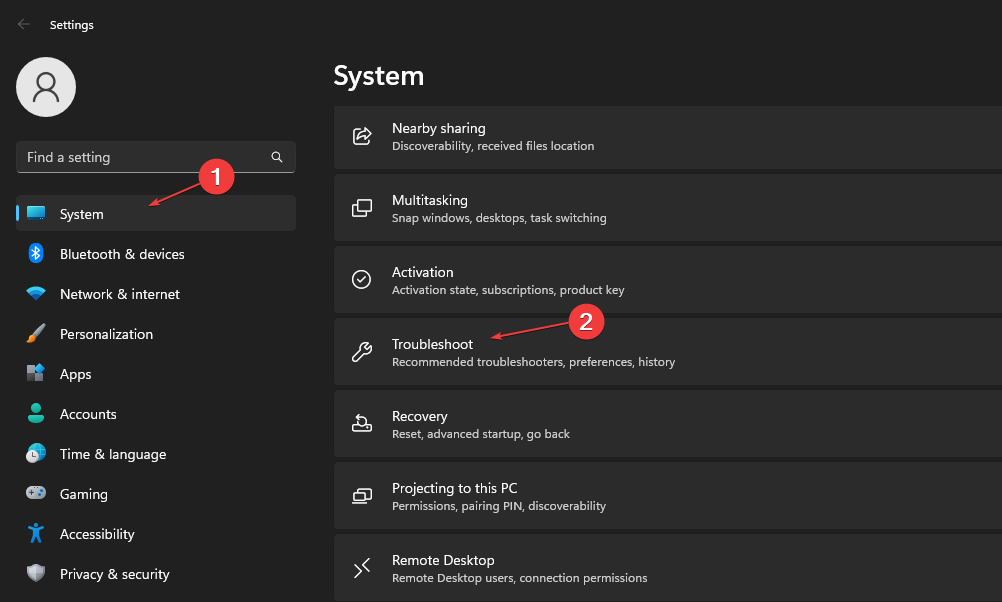Click the Recovery icon
1002x602 pixels.
click(x=361, y=424)
